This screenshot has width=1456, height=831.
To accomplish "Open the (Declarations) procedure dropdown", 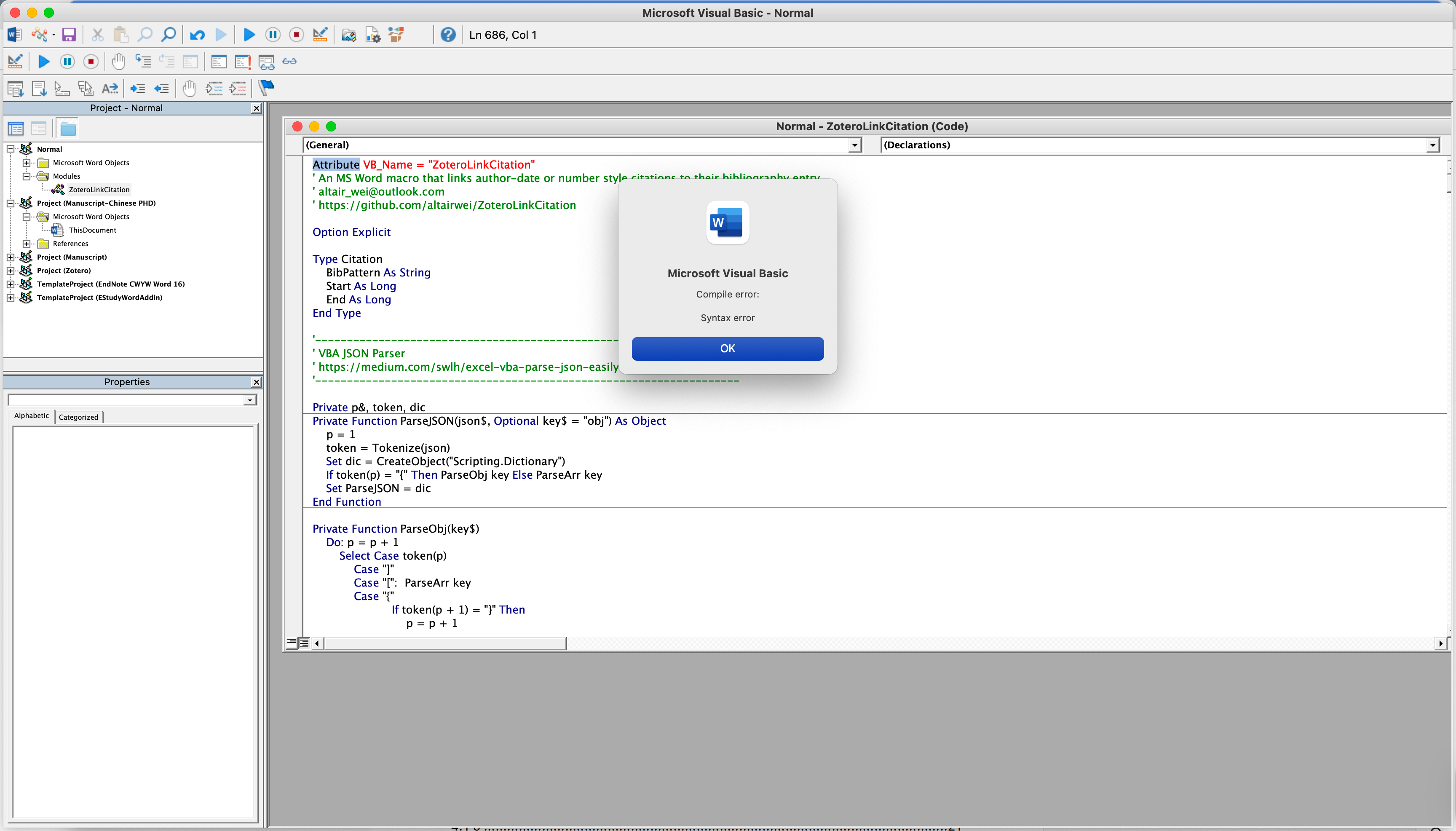I will click(x=1432, y=145).
